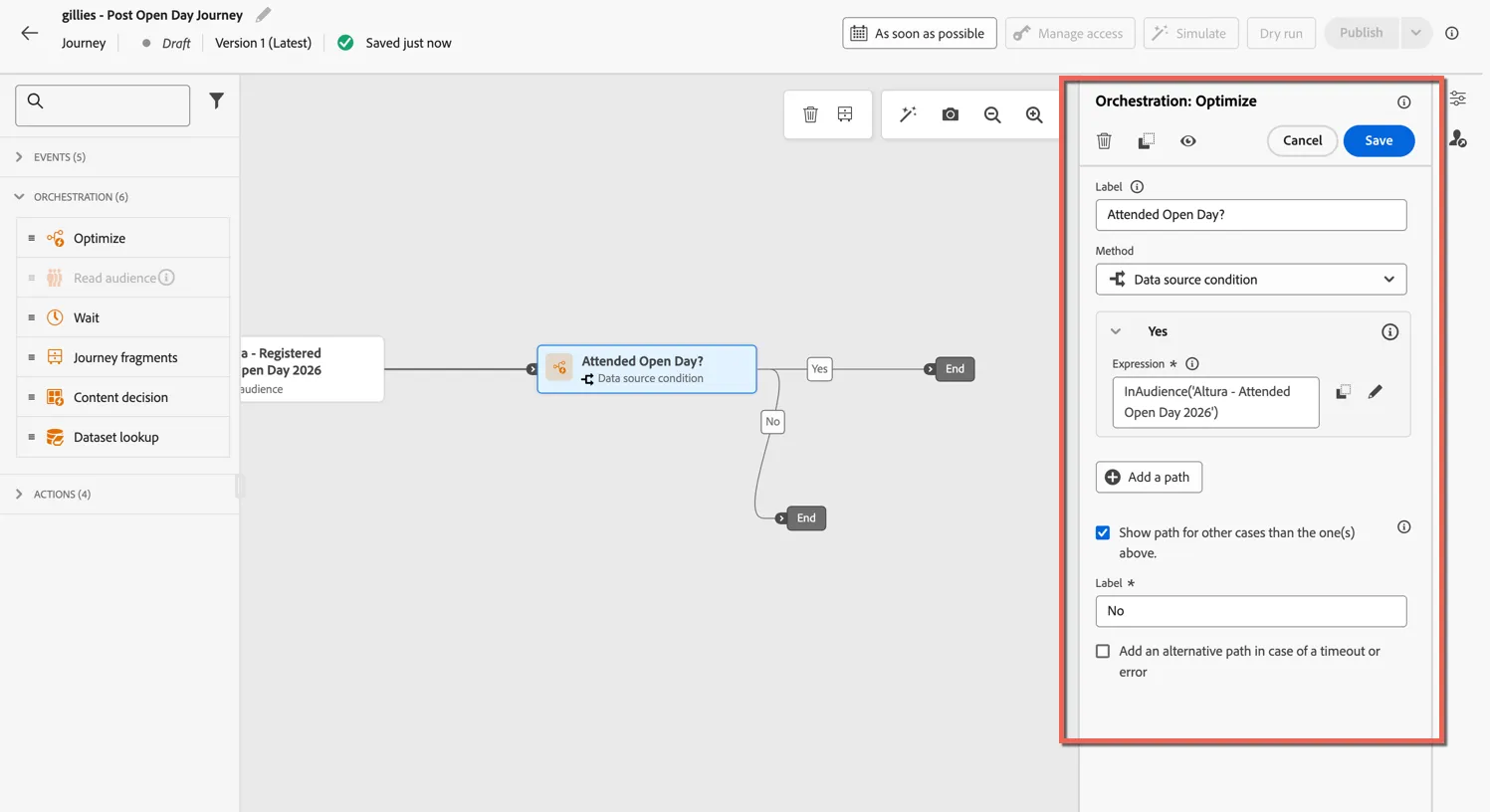Open the Yes path info icon
The height and width of the screenshot is (812, 1490).
click(x=1389, y=331)
